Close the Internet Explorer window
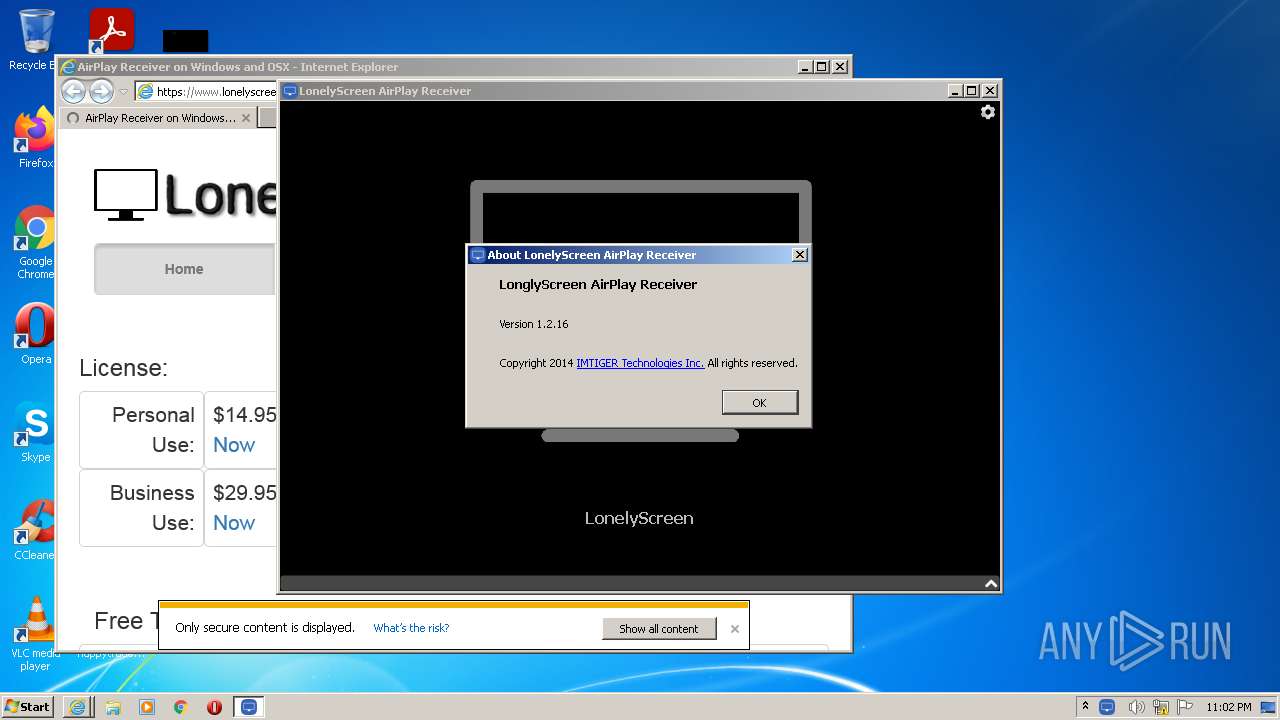This screenshot has width=1280, height=720. [x=840, y=67]
